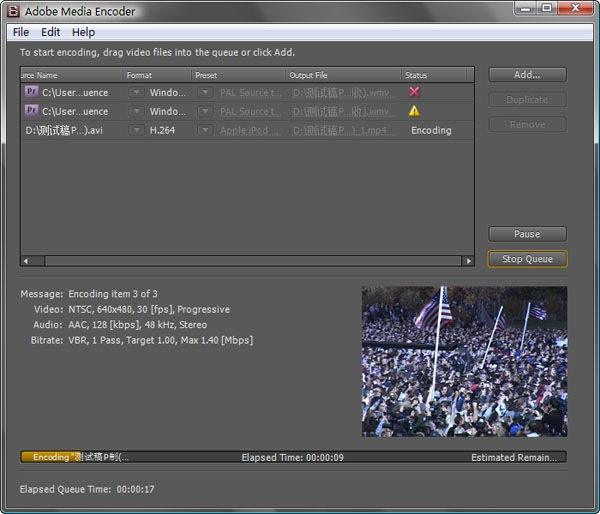Click the Encoding status text in the third row
The width and height of the screenshot is (600, 514).
431,131
